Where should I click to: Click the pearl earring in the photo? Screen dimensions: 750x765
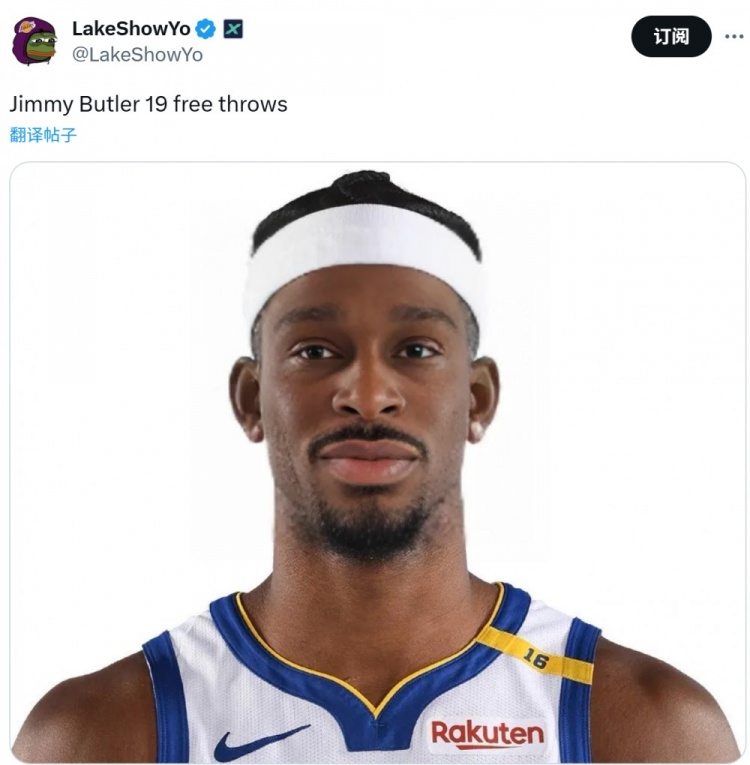coord(476,430)
